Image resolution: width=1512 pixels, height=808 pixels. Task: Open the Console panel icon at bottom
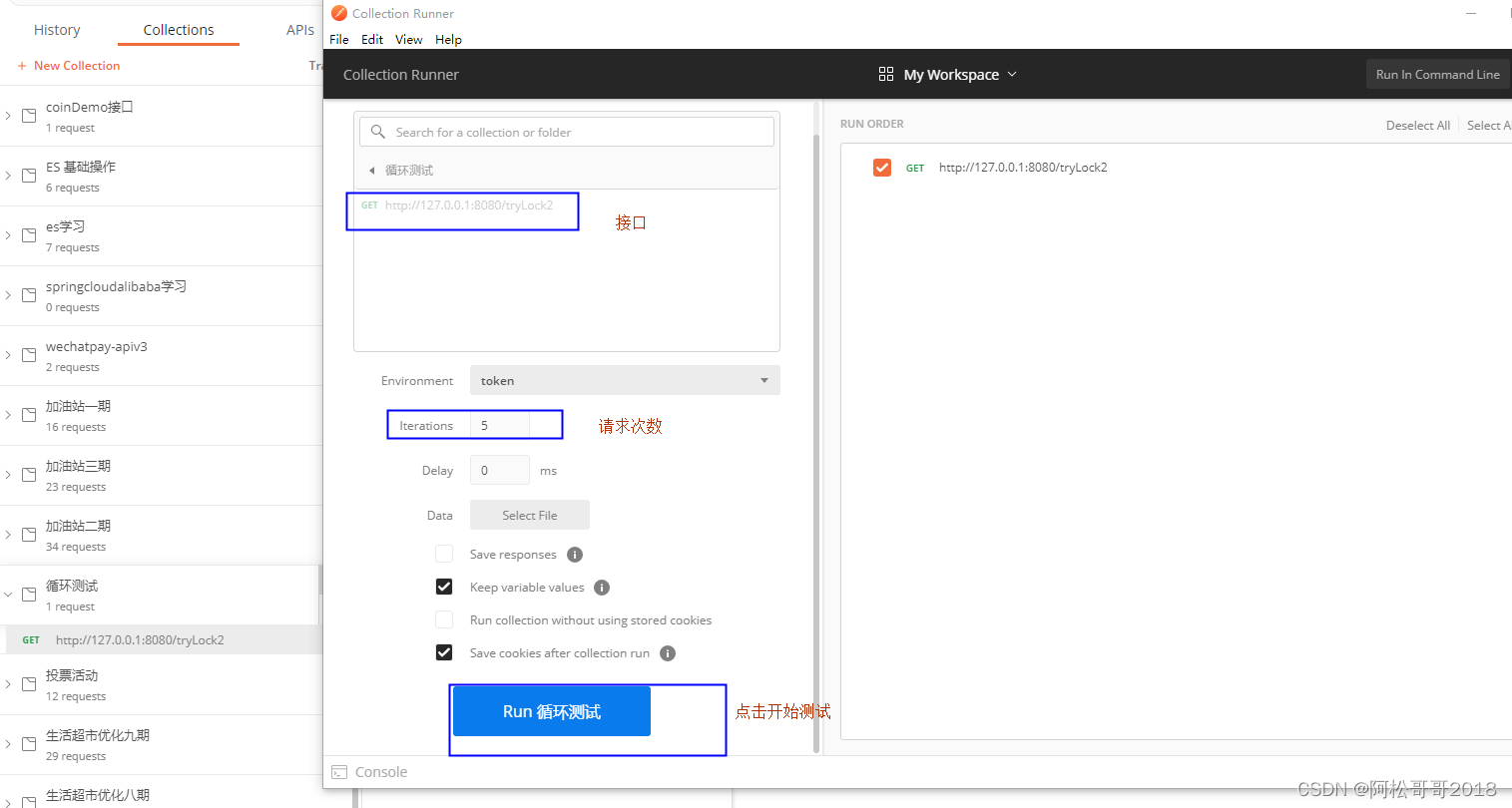coord(339,772)
